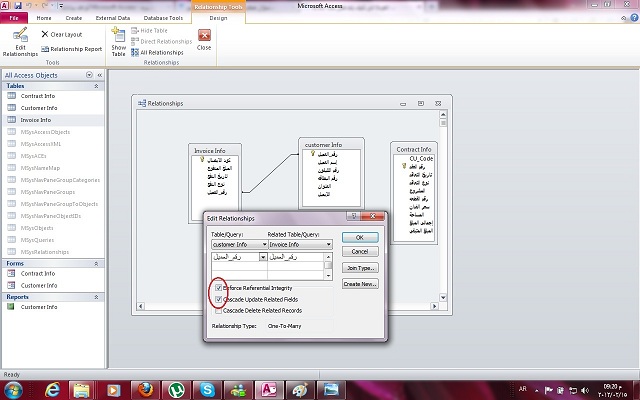Open the External Data tab
Image resolution: width=640 pixels, height=400 pixels.
click(x=113, y=18)
